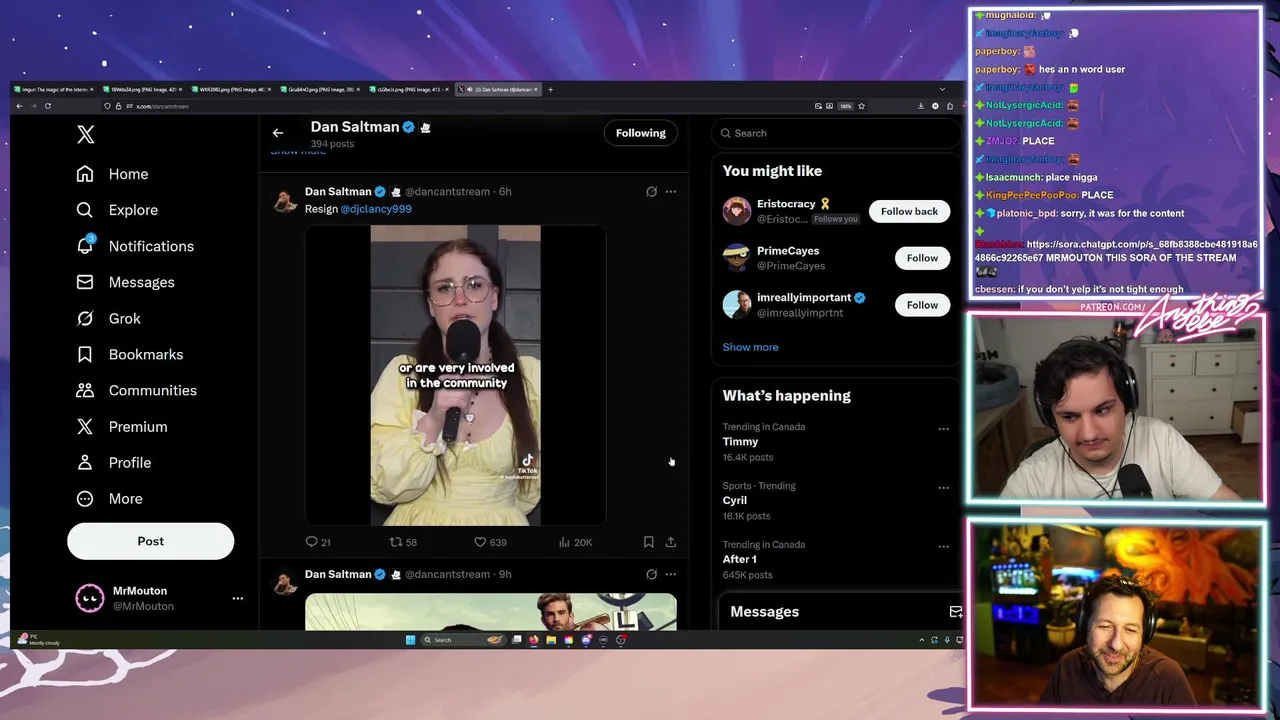
Task: Click the Following button for Dan Saltman
Action: [640, 133]
